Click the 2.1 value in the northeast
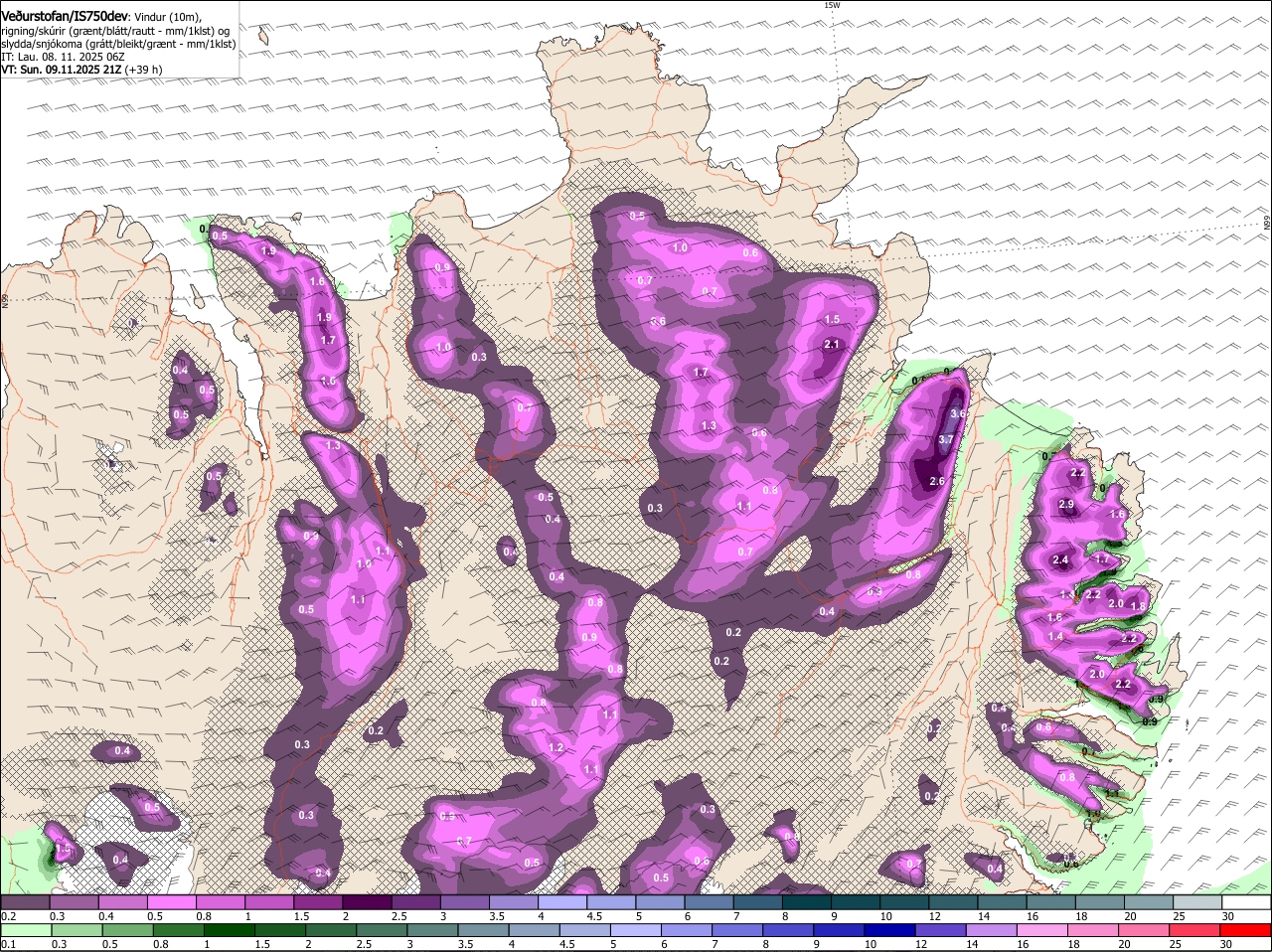 pyautogui.click(x=833, y=344)
